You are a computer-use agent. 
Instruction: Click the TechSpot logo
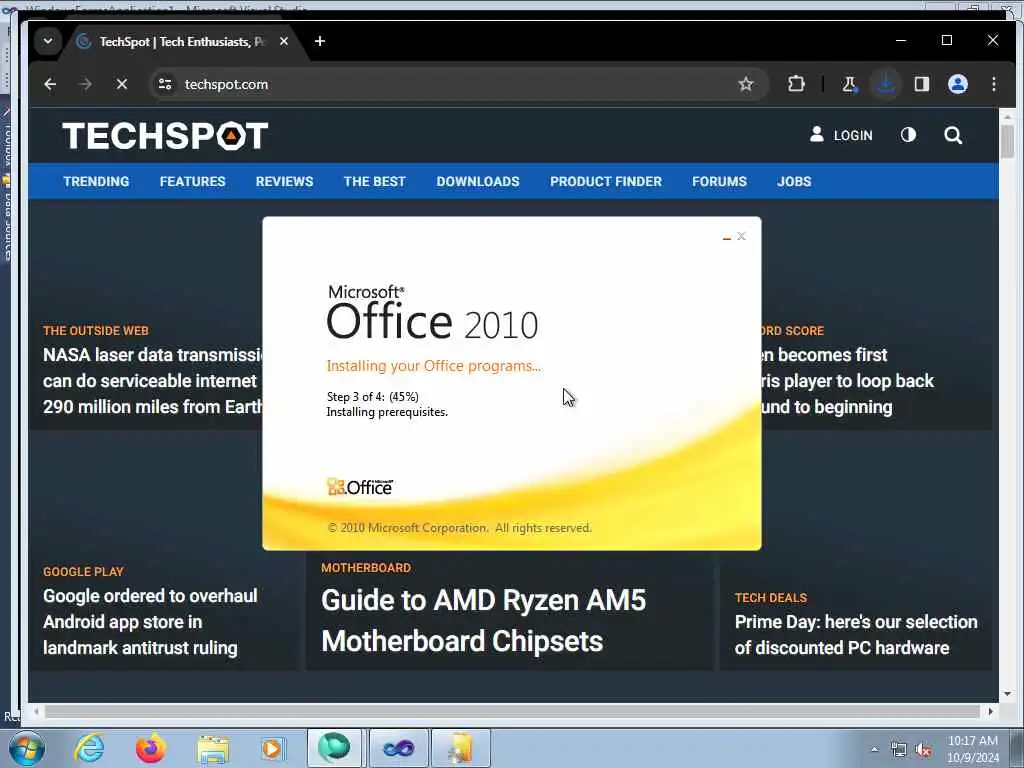click(x=165, y=136)
